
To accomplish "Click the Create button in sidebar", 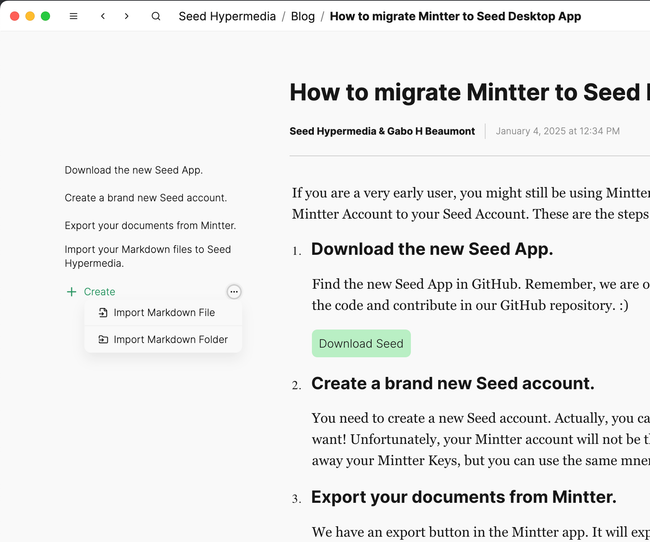I will pyautogui.click(x=99, y=292).
